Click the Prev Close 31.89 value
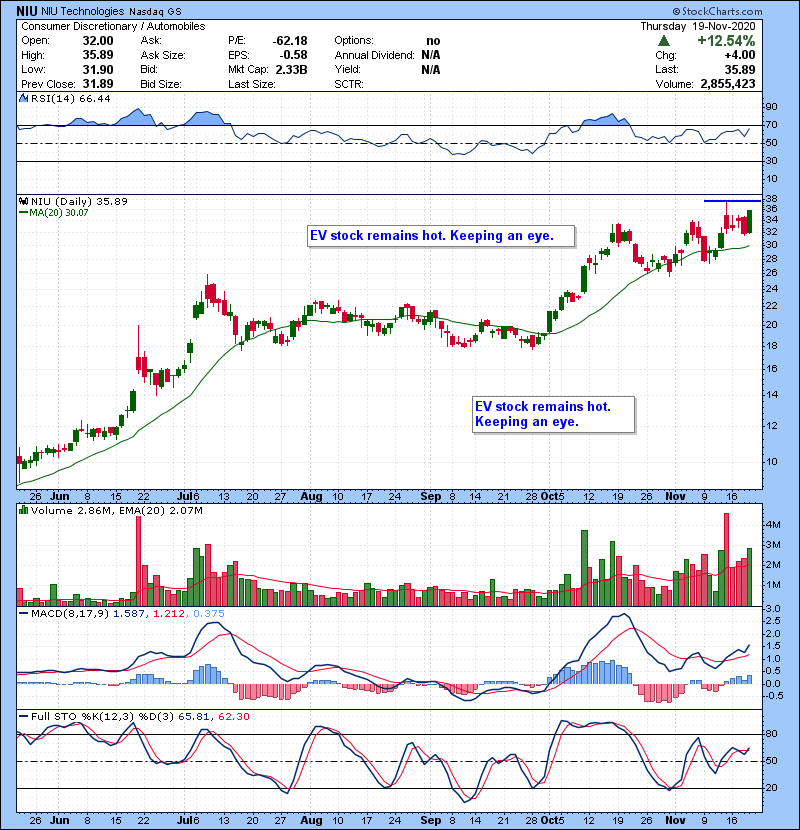800x830 pixels. point(98,84)
